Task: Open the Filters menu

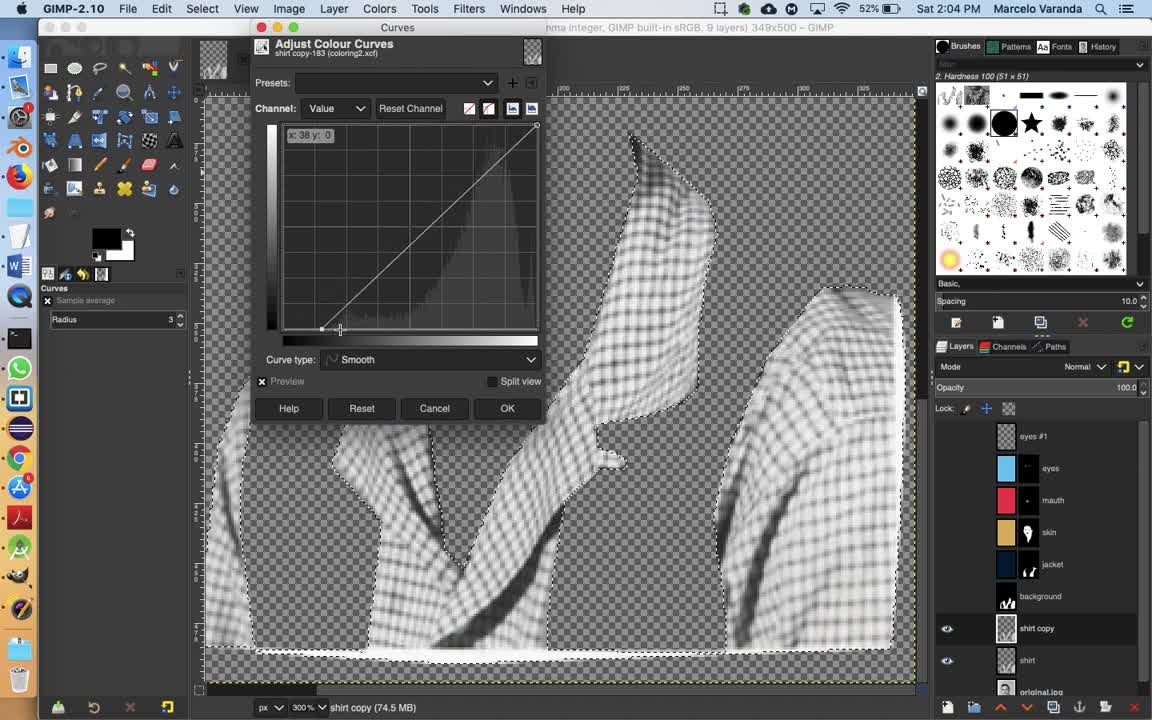Action: 469,9
